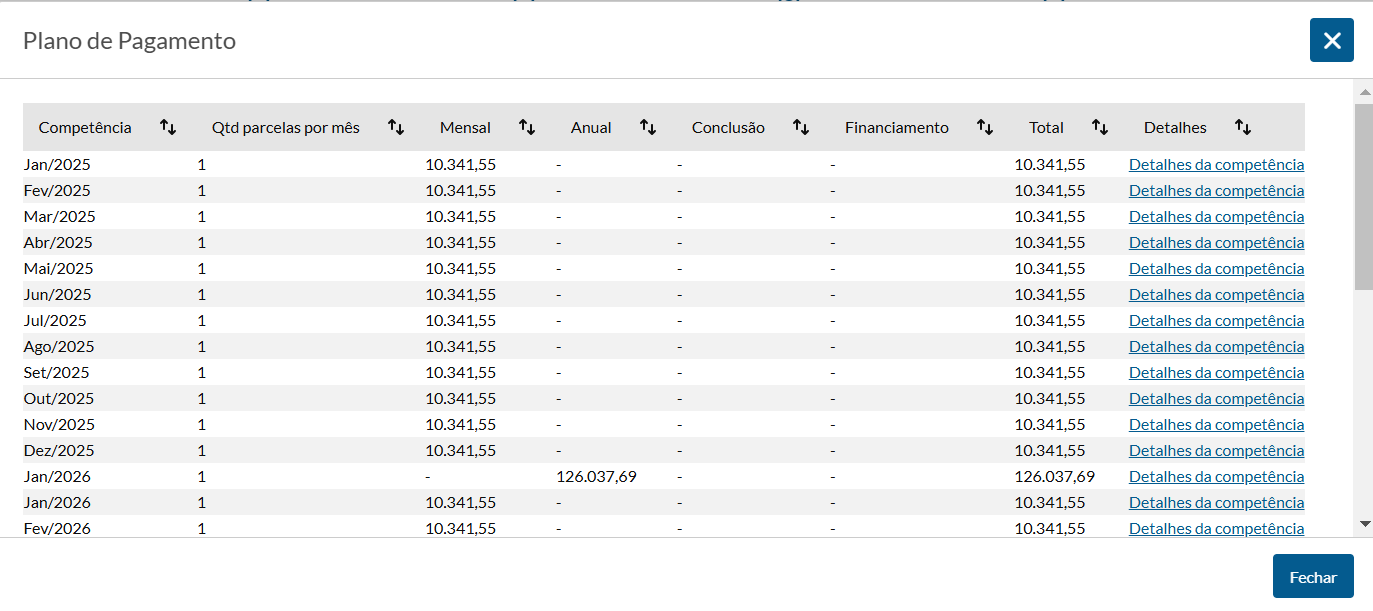
Task: Click the Competência column header label
Action: (x=85, y=127)
